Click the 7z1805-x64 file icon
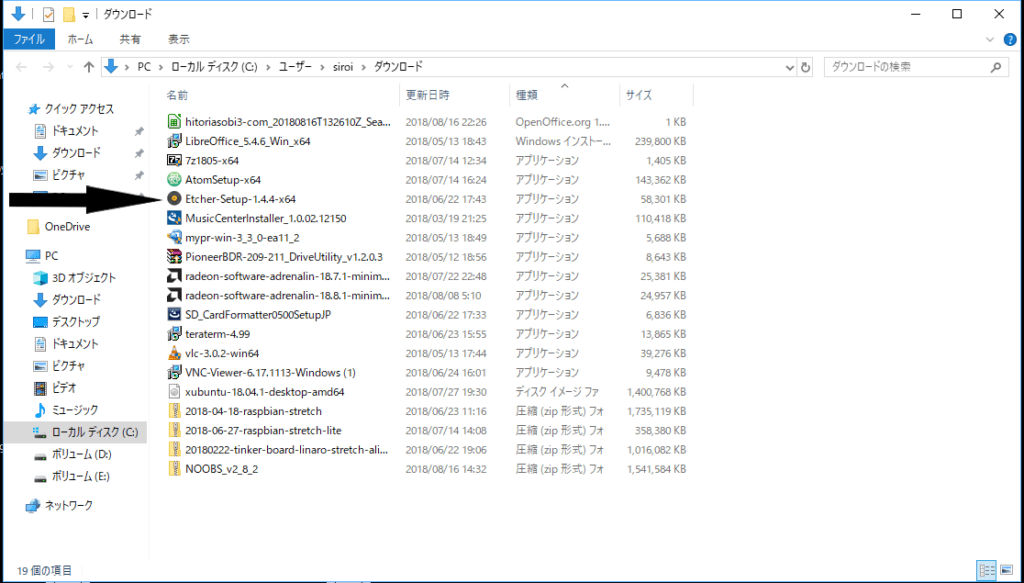The height and width of the screenshot is (583, 1024). (173, 160)
